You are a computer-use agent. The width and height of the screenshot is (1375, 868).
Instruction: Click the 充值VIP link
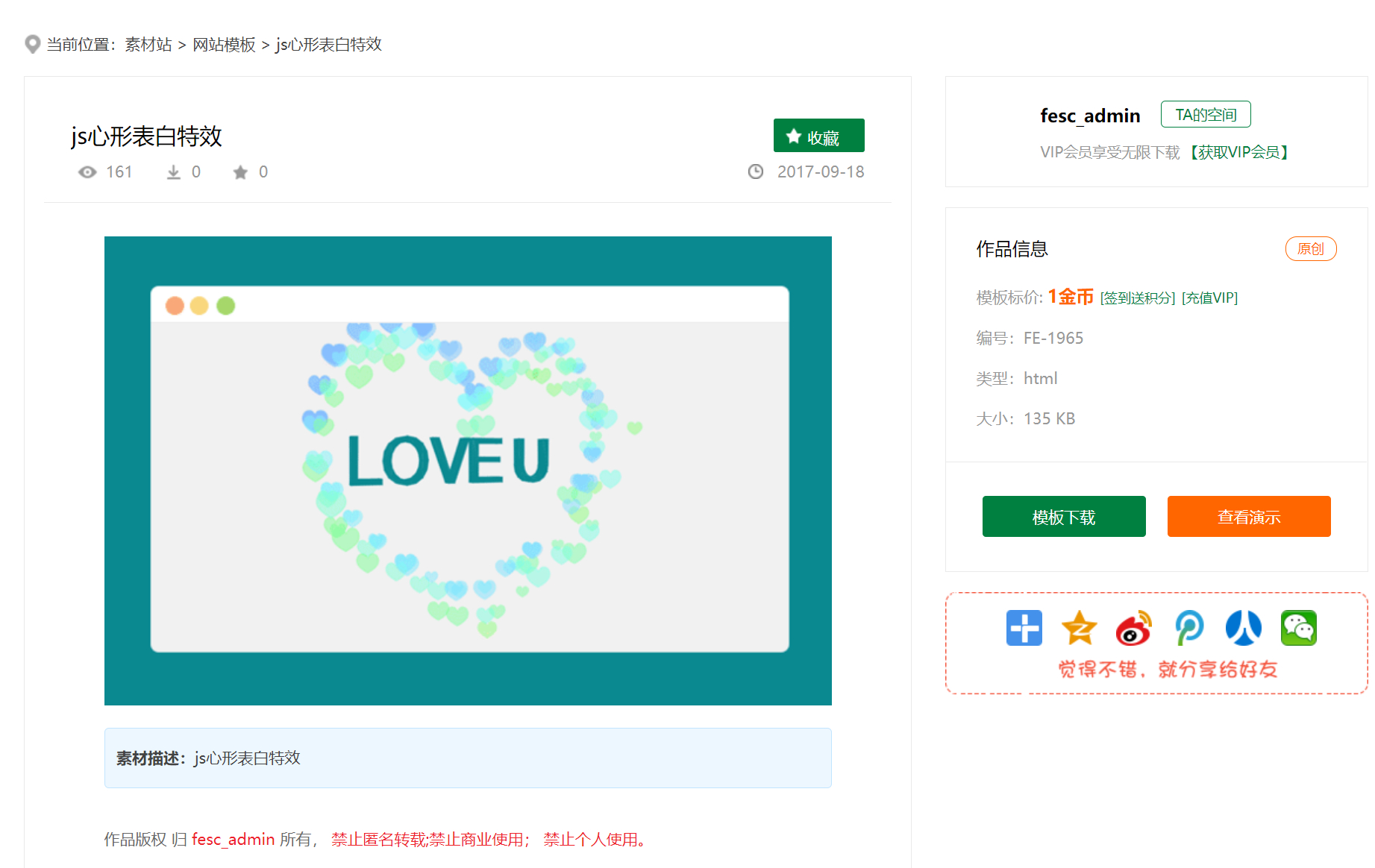(1209, 298)
